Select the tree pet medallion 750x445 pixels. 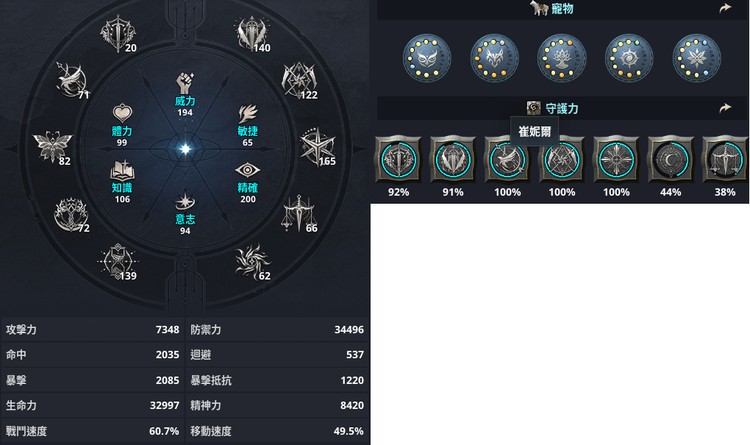point(562,58)
